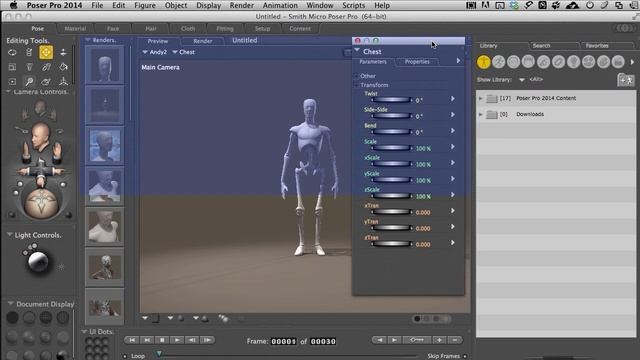Image resolution: width=640 pixels, height=360 pixels.
Task: Click the Side-Side parameter dial
Action: coord(391,116)
